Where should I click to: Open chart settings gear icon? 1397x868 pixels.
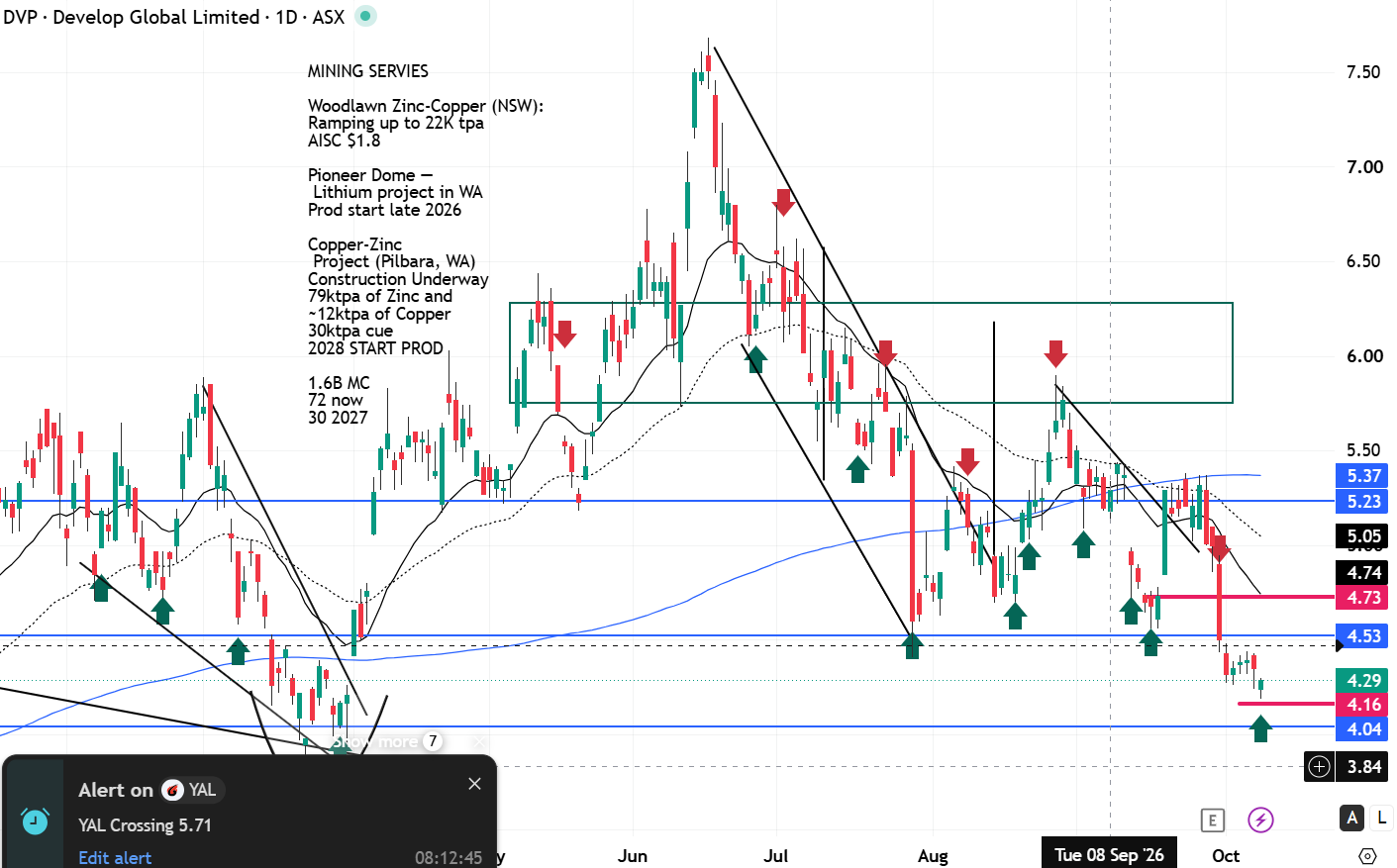point(1367,856)
